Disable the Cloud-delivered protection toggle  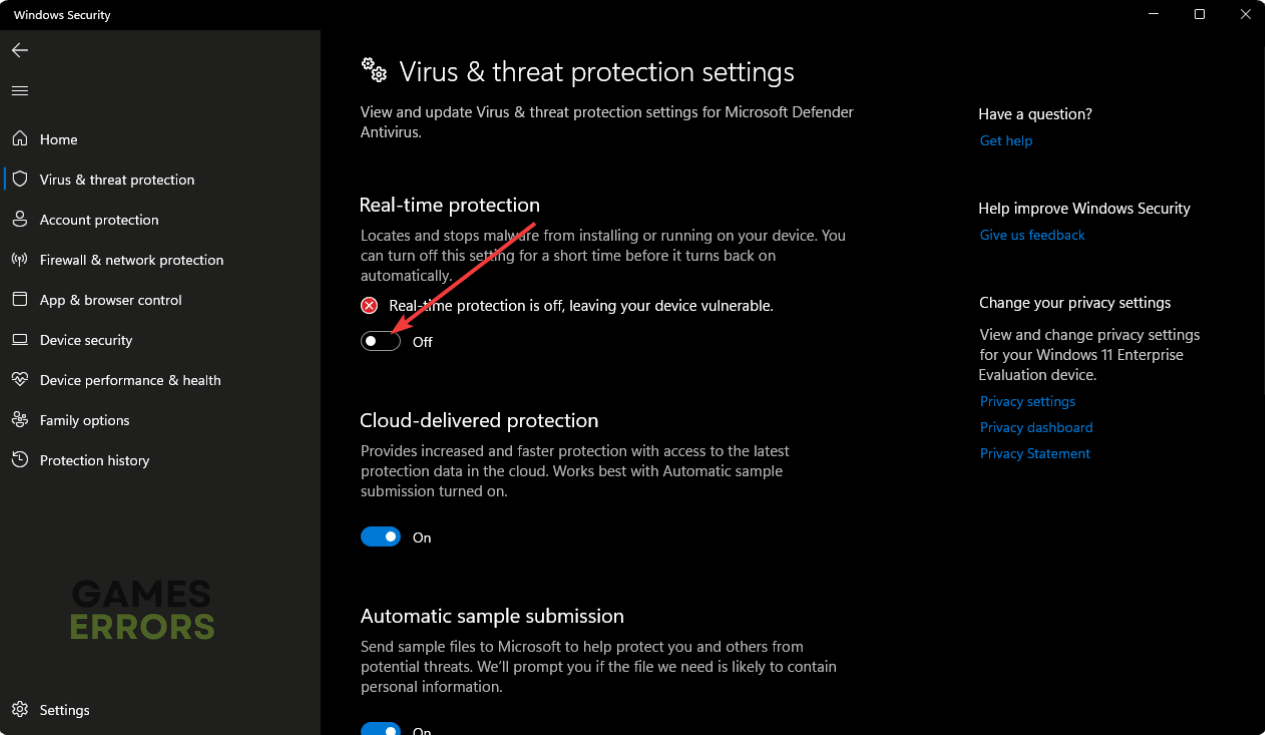pyautogui.click(x=381, y=537)
